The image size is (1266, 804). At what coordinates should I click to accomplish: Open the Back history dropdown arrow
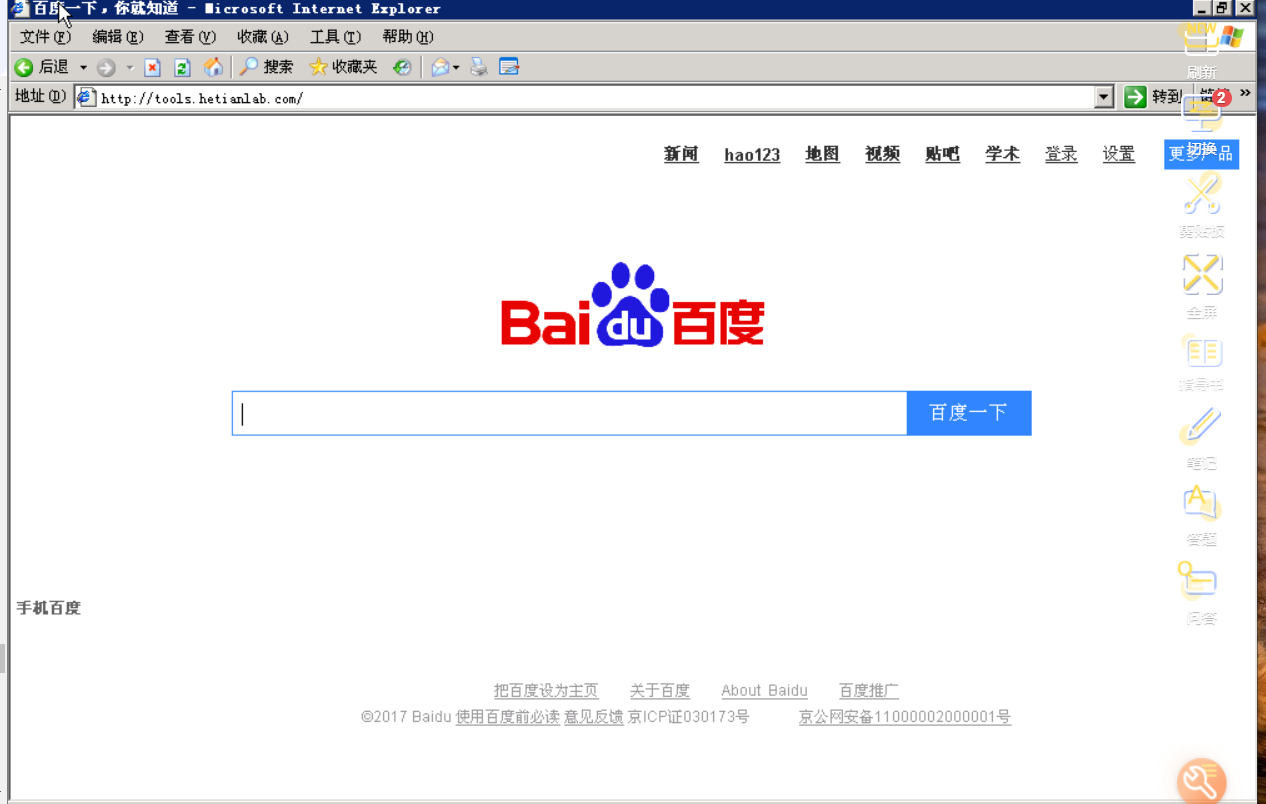(x=83, y=68)
